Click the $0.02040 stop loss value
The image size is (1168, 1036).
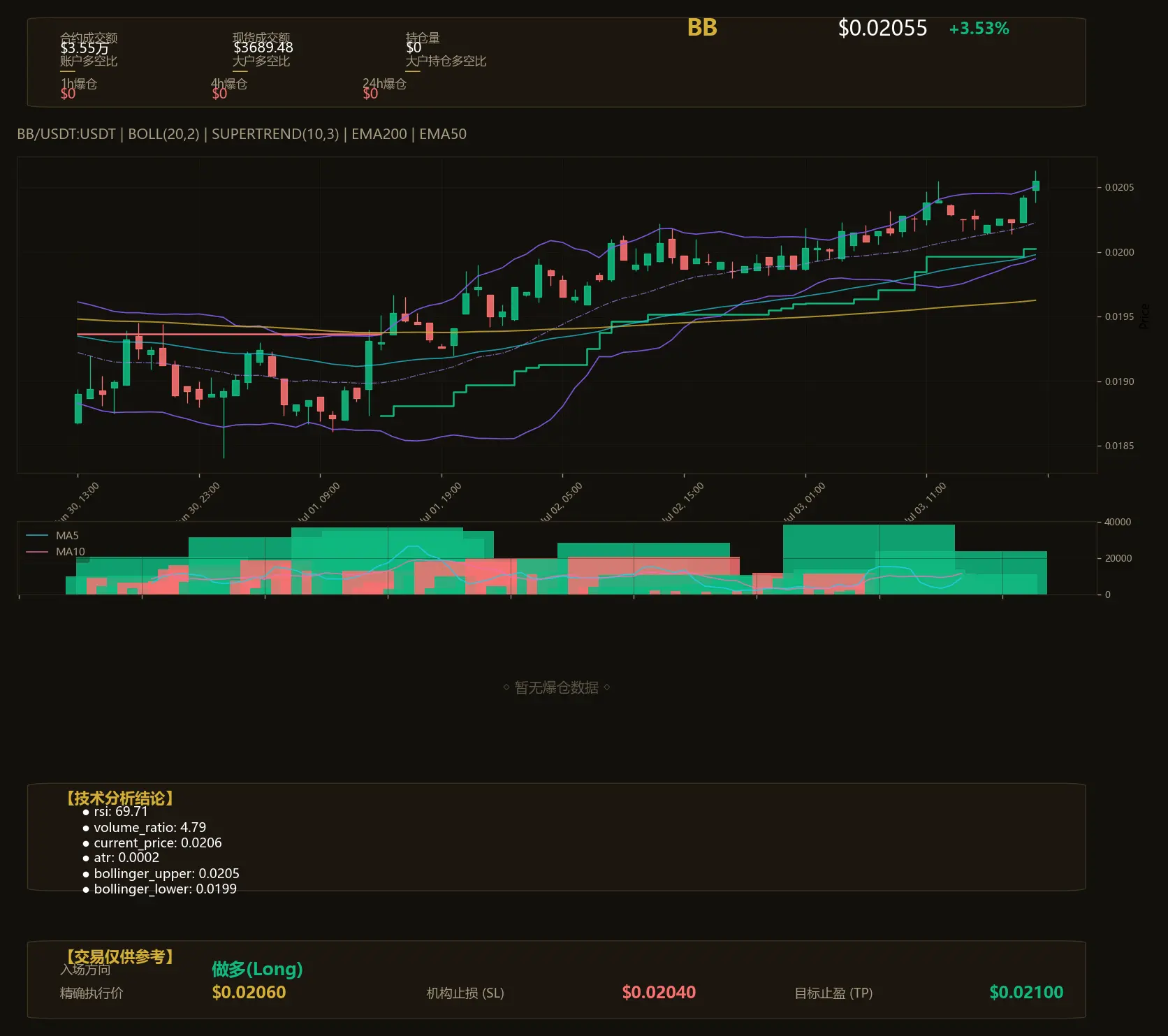(x=659, y=993)
